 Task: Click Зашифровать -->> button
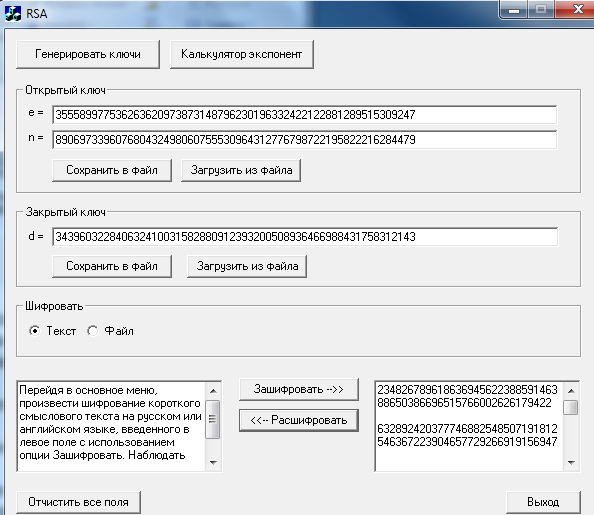pyautogui.click(x=299, y=389)
